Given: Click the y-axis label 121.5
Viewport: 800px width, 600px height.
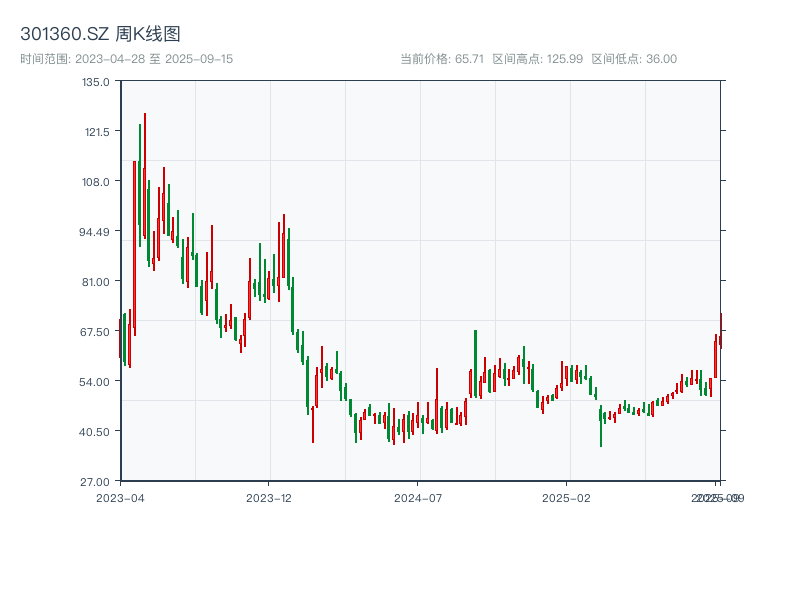Looking at the screenshot, I should pos(97,132).
